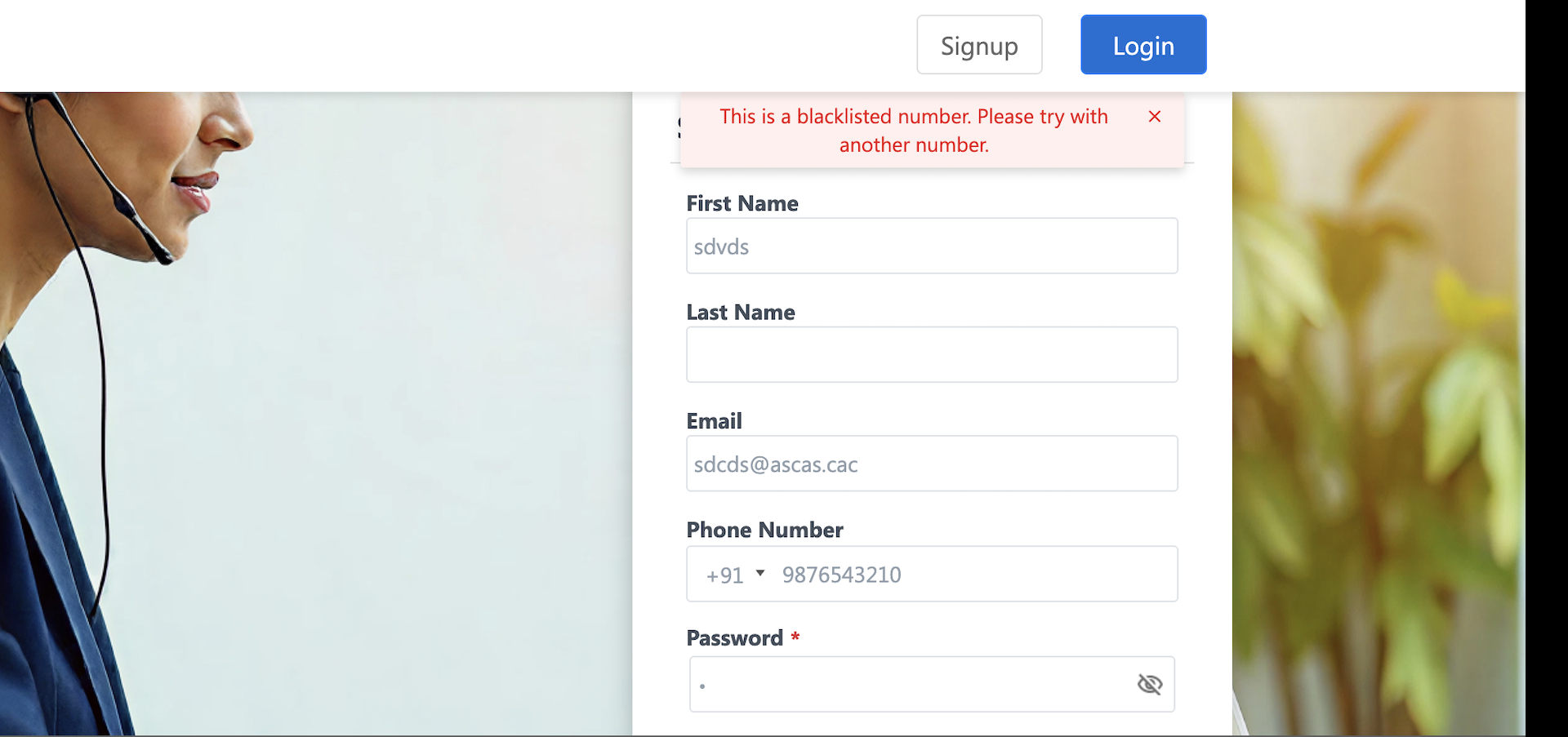Toggle password visibility eye icon
The width and height of the screenshot is (1568, 737).
point(1149,684)
